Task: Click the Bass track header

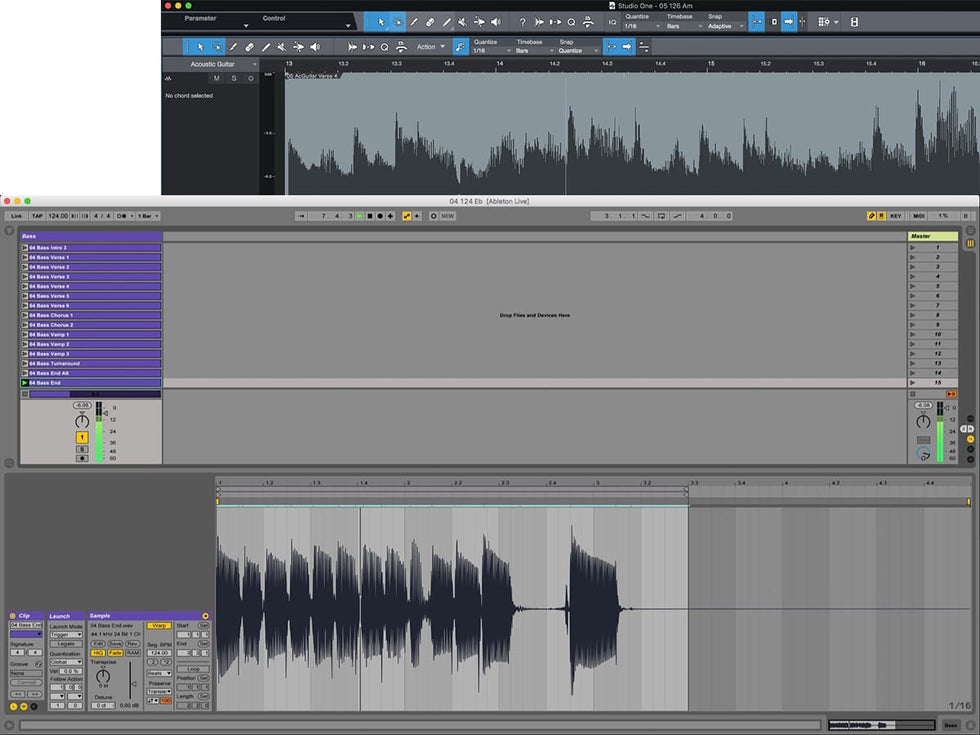Action: click(90, 236)
